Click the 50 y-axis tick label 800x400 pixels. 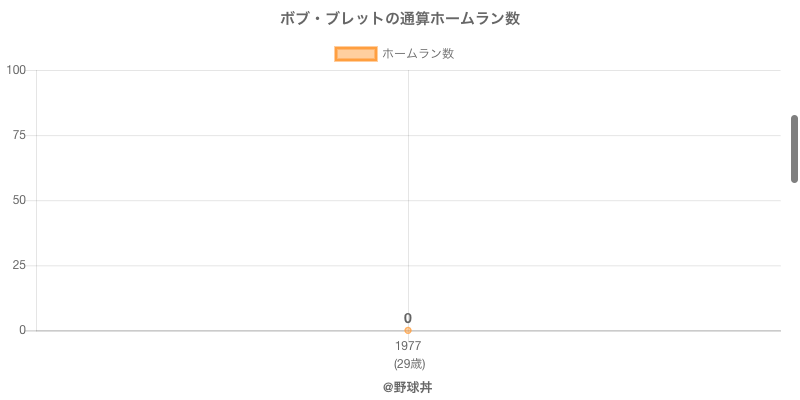(19, 200)
